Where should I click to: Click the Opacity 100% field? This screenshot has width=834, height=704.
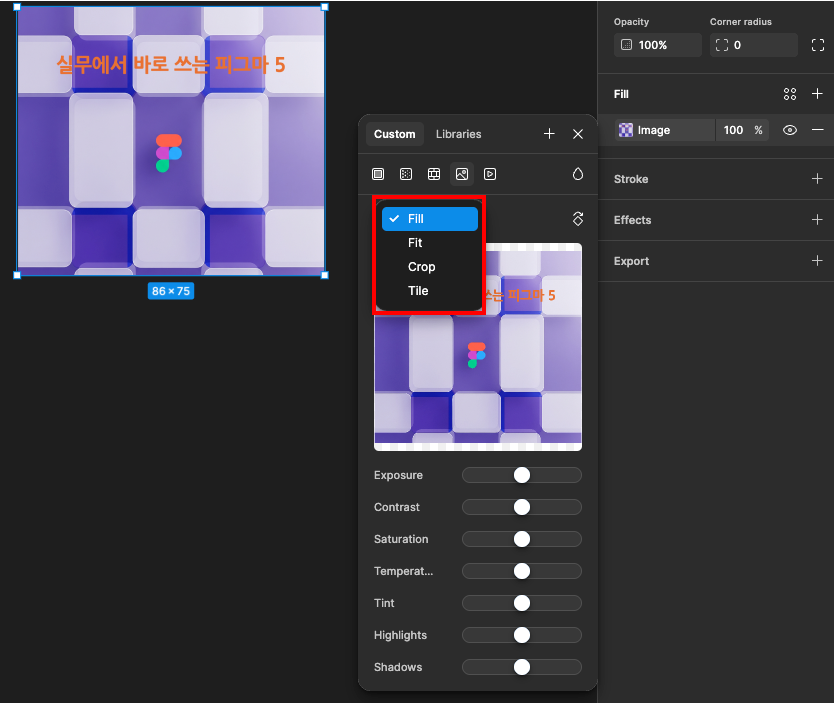(x=658, y=45)
